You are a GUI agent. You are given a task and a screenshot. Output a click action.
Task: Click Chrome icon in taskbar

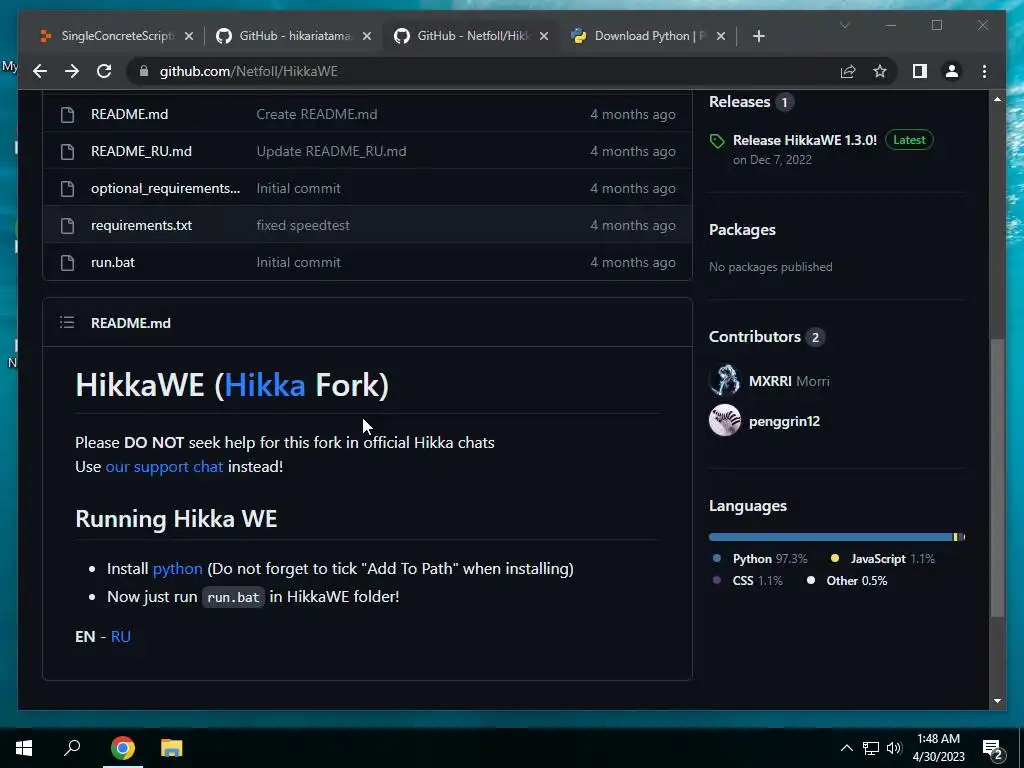click(x=122, y=748)
